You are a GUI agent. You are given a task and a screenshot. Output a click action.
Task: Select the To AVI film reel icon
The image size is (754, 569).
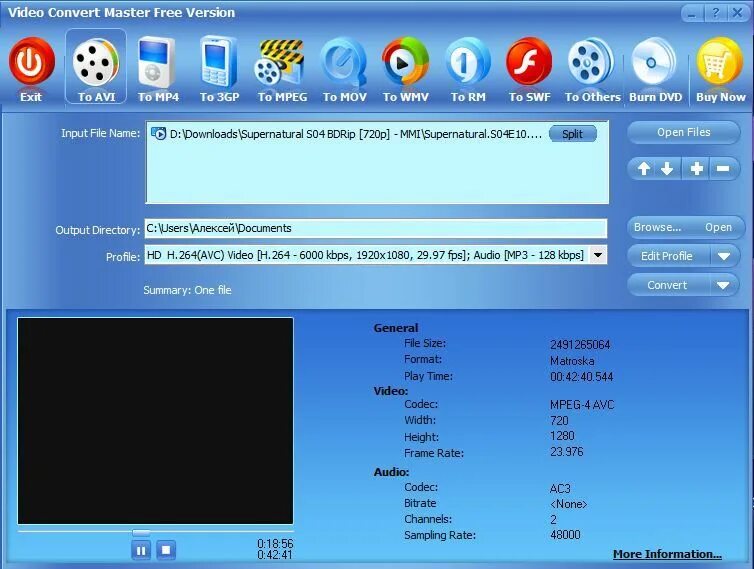(96, 62)
